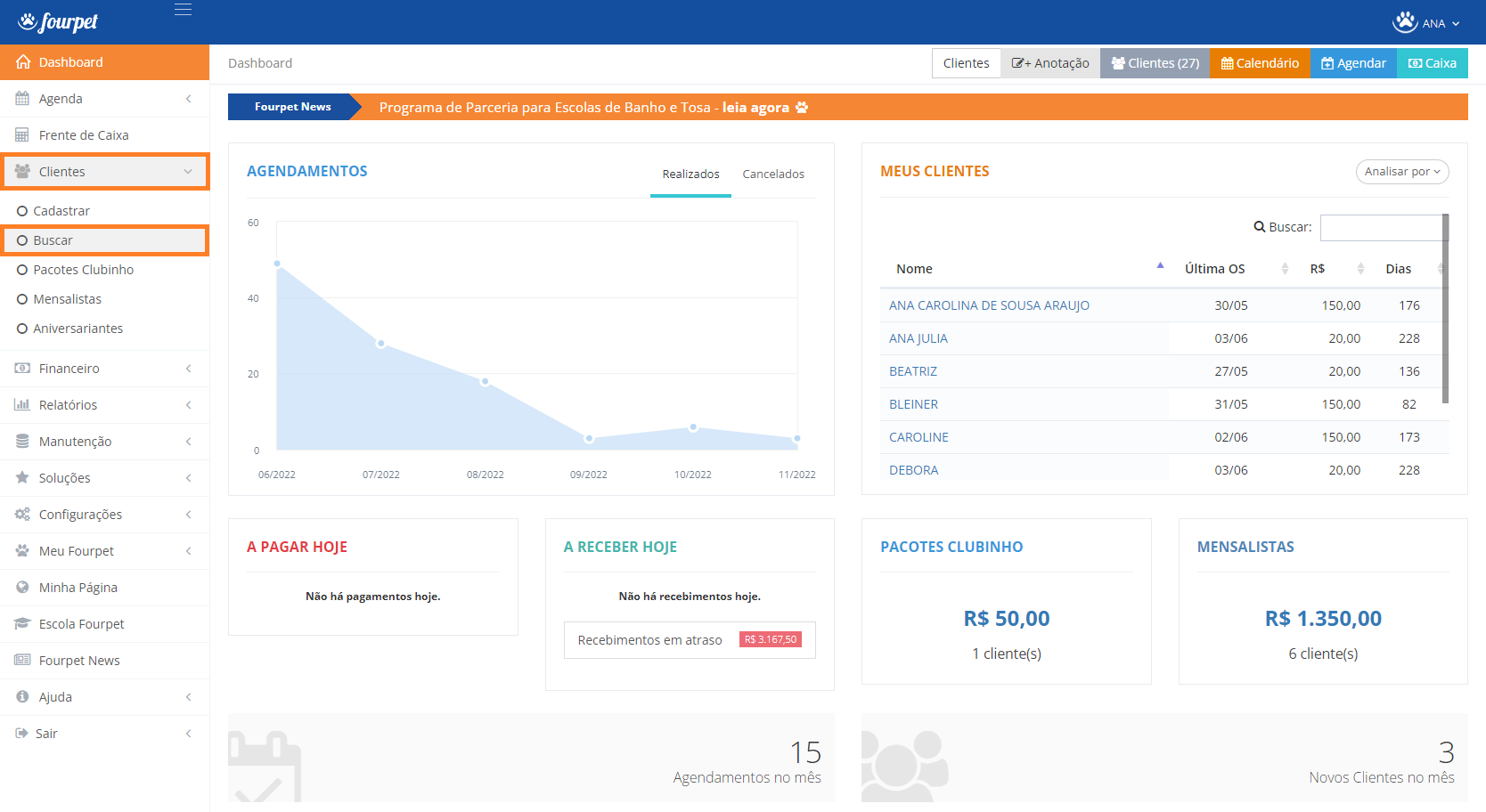The image size is (1486, 812).
Task: Expand the Soluções menu chevron
Action: (x=188, y=478)
